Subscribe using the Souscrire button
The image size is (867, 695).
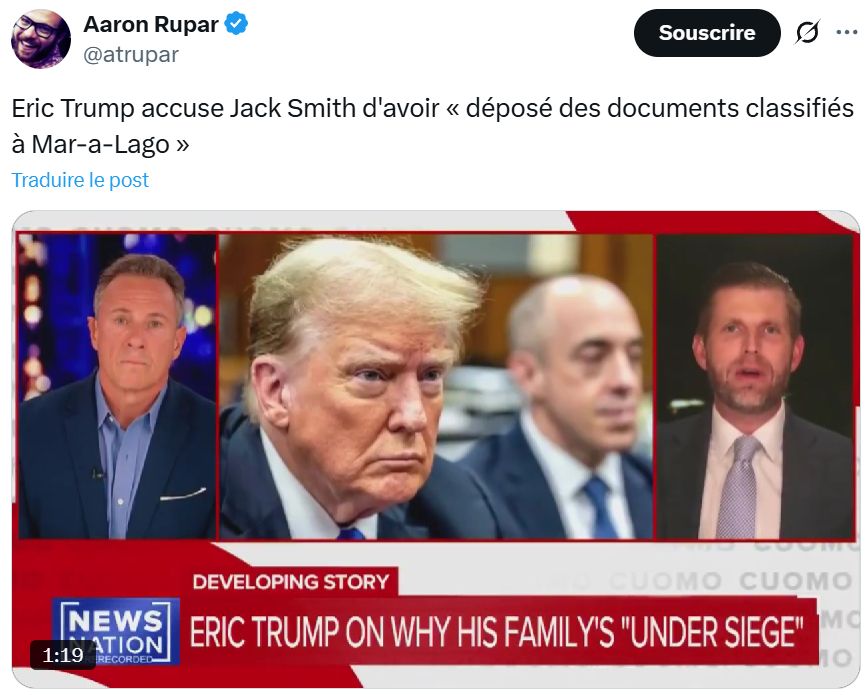707,33
